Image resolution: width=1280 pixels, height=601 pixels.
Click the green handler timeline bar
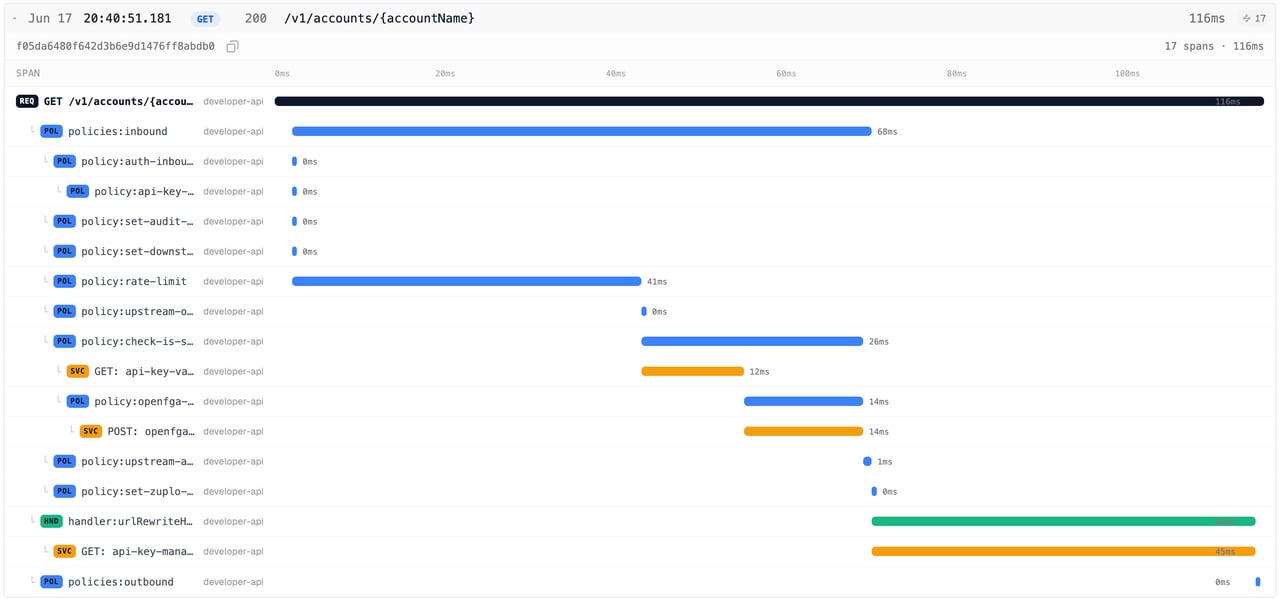pos(1063,521)
